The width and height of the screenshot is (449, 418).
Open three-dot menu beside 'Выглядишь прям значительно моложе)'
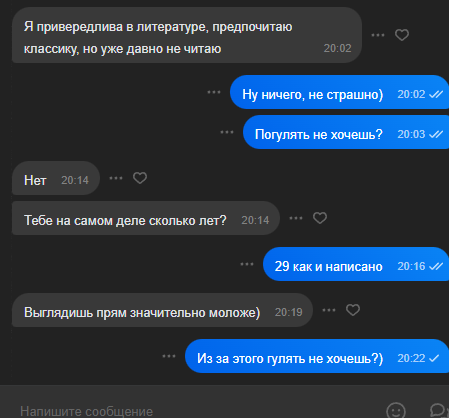[329, 310]
